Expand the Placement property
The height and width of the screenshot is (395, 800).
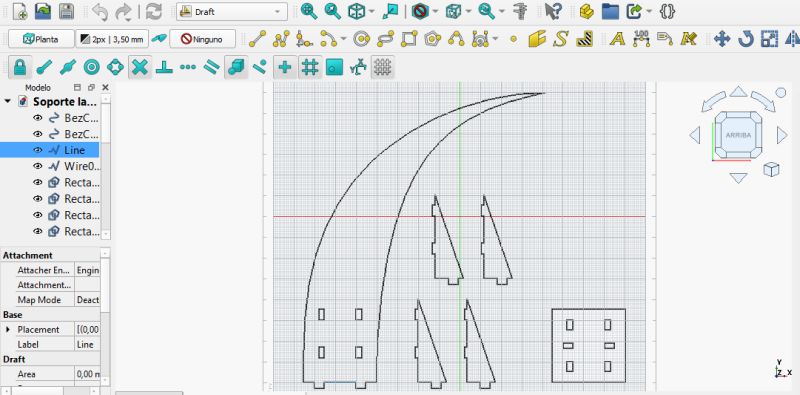[x=8, y=330]
